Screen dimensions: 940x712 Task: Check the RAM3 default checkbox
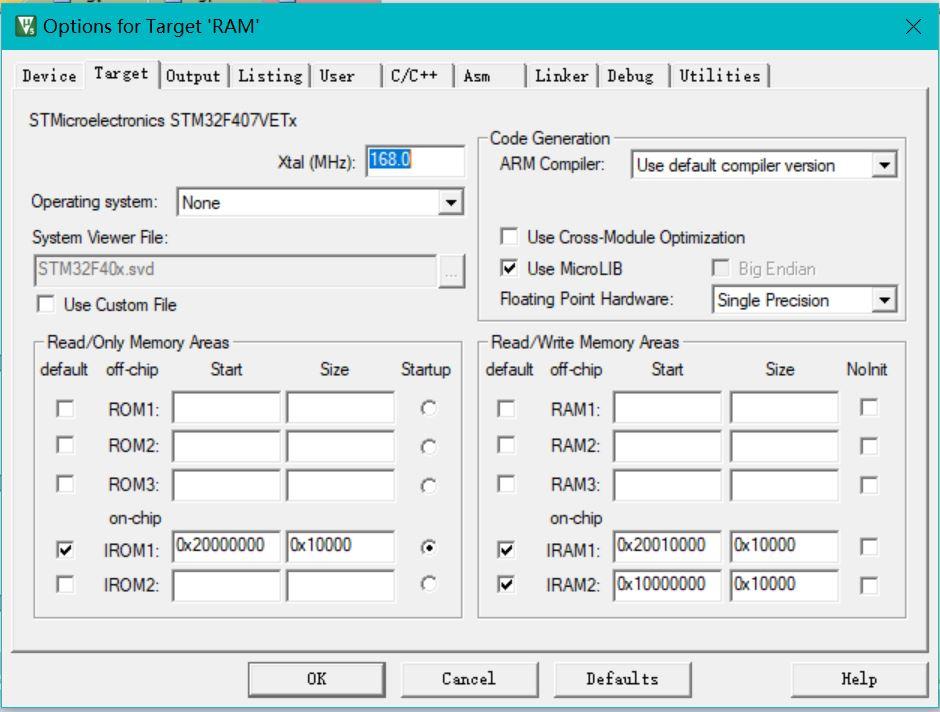pyautogui.click(x=506, y=484)
